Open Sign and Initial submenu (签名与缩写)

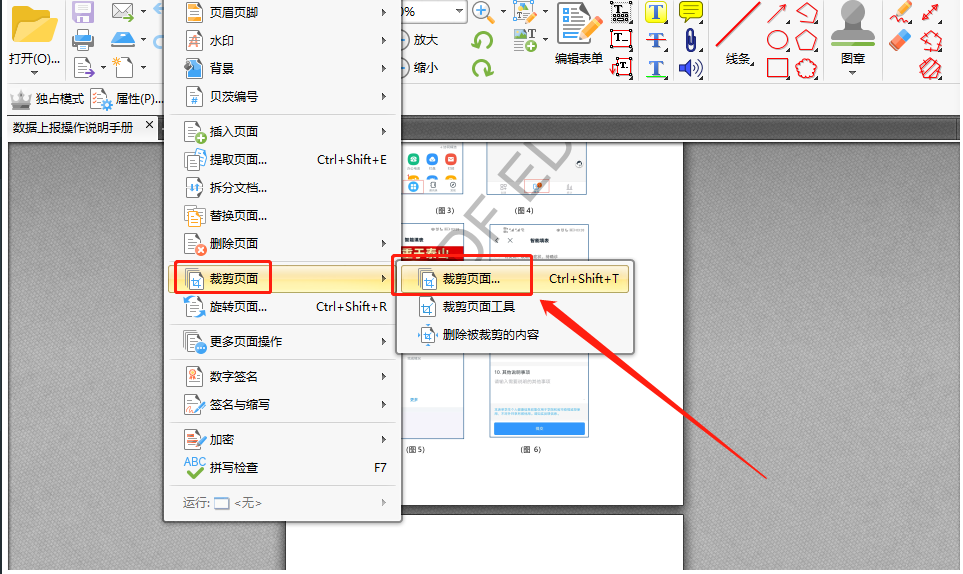click(285, 405)
